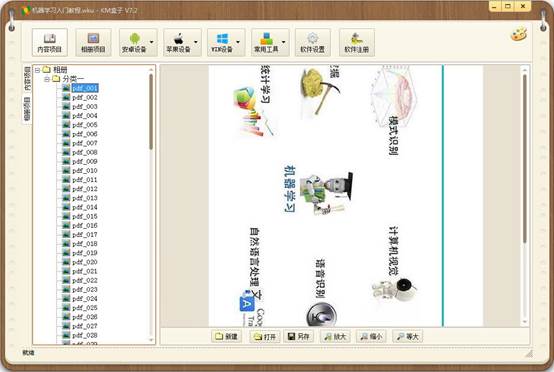This screenshot has width=554, height=372.
Task: Open 苹果设备 dropdown arrow
Action: pos(196,42)
